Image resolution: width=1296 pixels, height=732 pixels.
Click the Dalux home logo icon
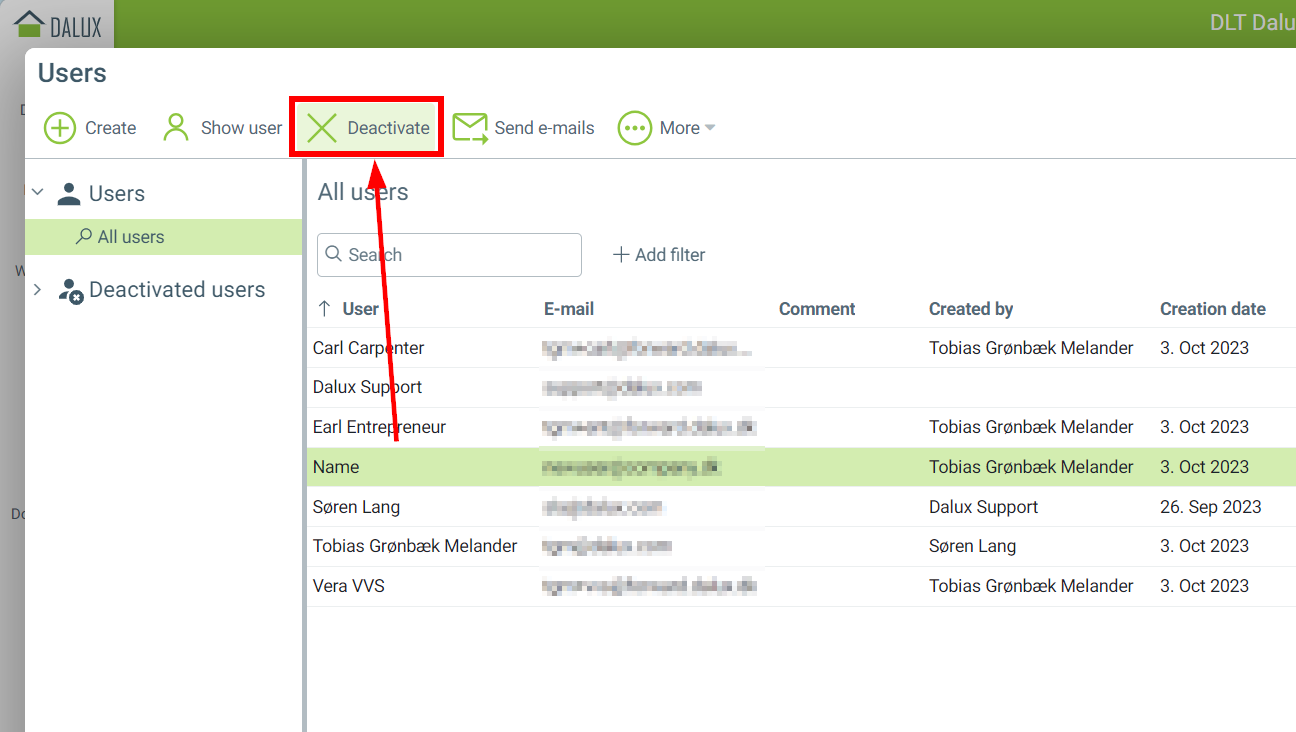pyautogui.click(x=30, y=24)
